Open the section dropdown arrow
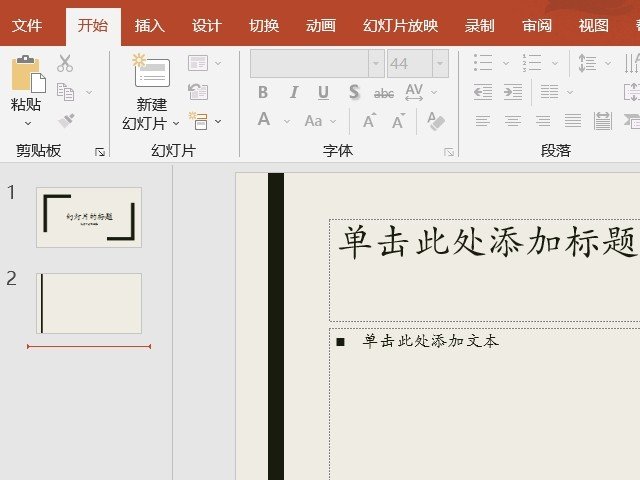The image size is (640, 480). coord(218,121)
